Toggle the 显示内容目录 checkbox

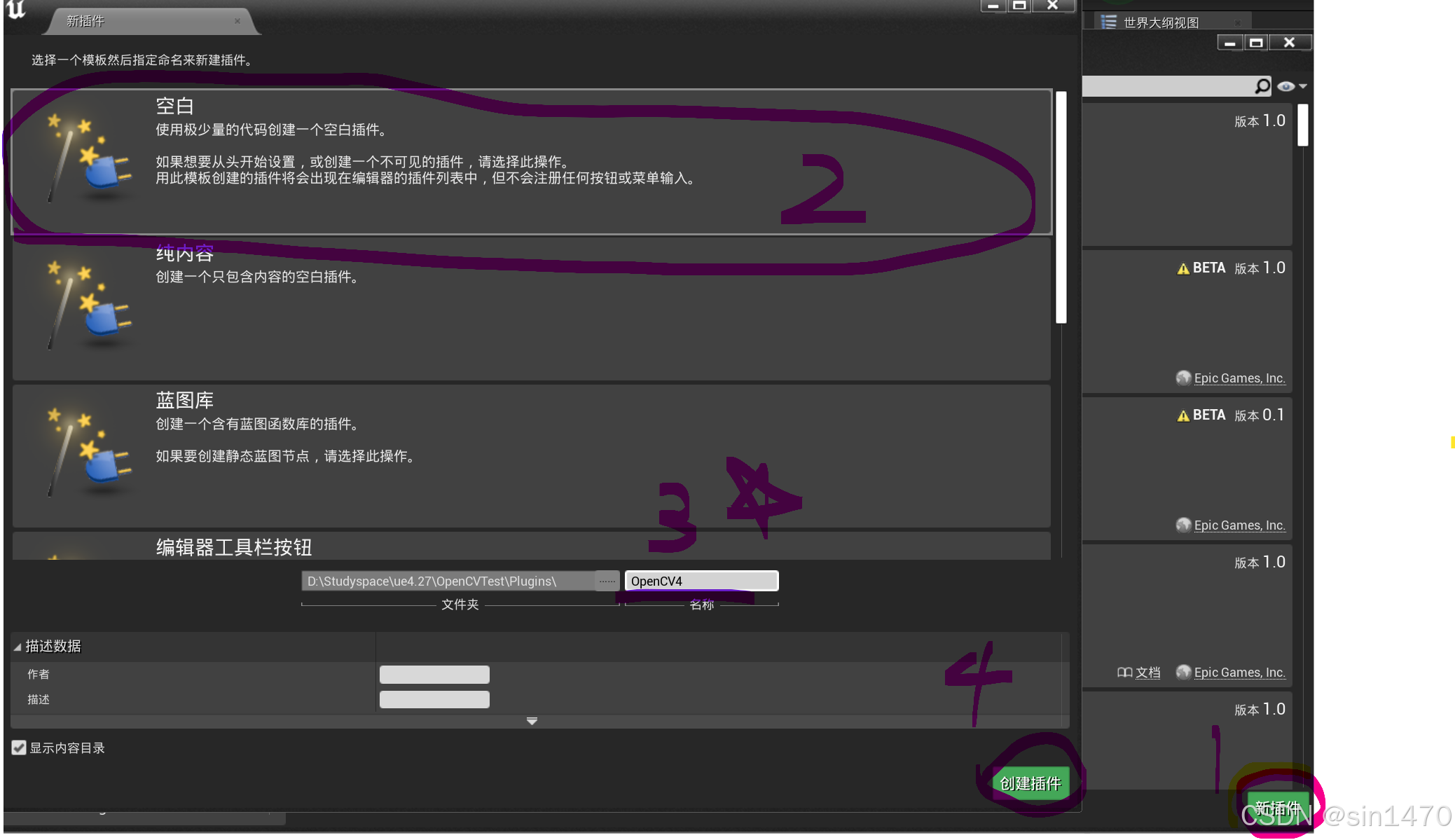pos(19,748)
